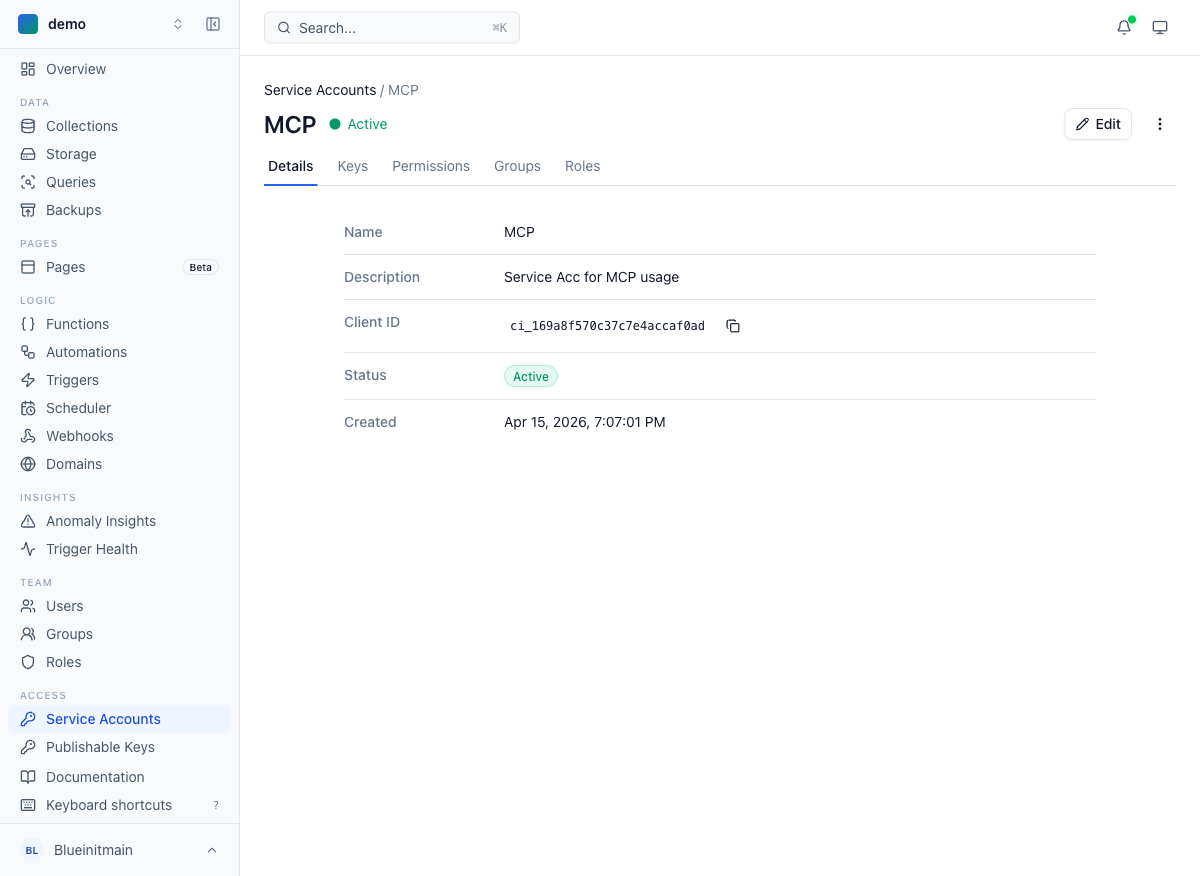Open Webhooks in the sidebar
The image size is (1200, 876).
(x=119, y=436)
